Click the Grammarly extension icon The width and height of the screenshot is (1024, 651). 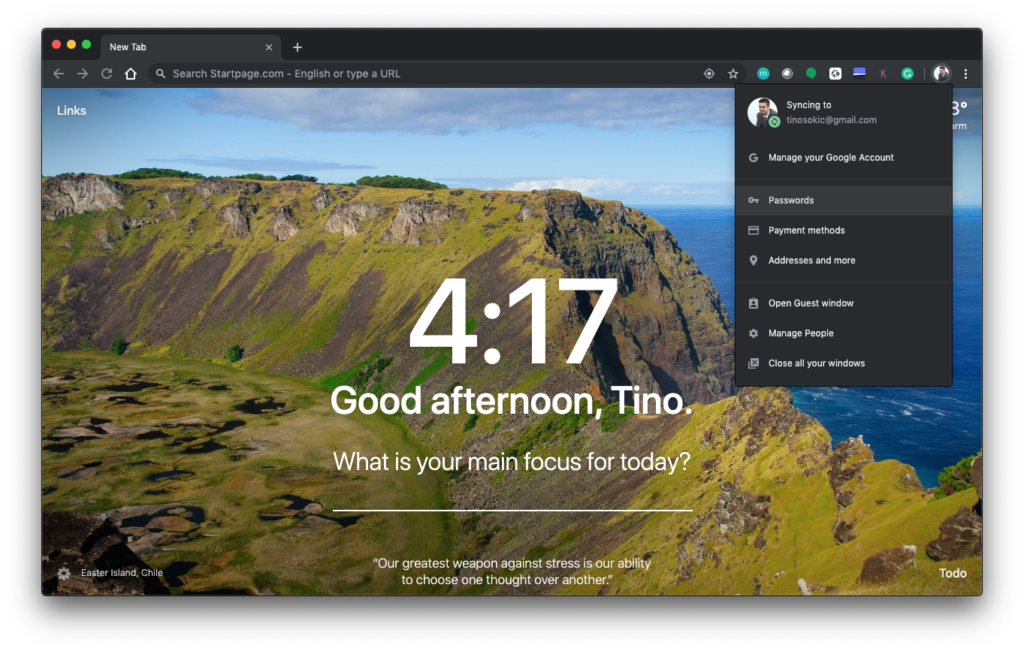tap(907, 74)
